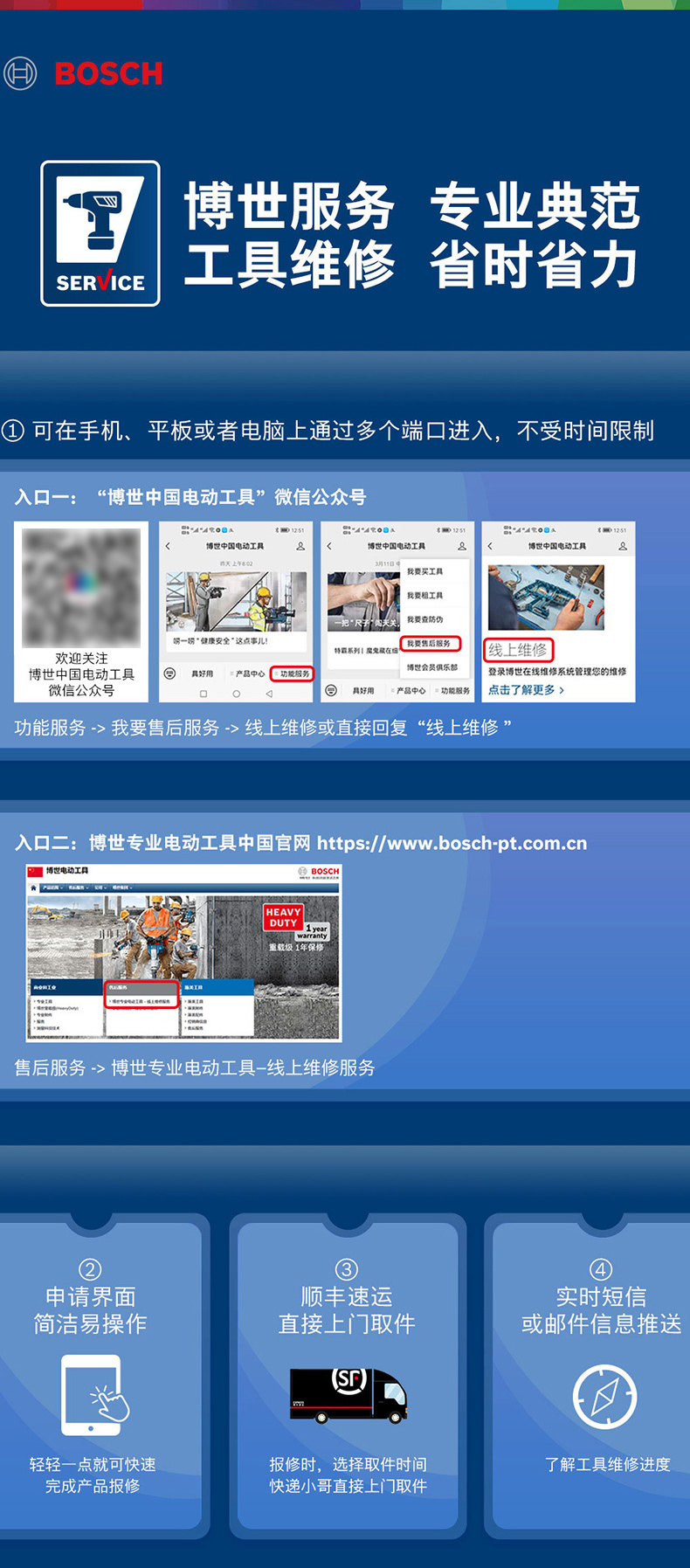Tap profile icon in phone screen showing popup menu
Screen dimensions: 690x1568
pos(462,546)
